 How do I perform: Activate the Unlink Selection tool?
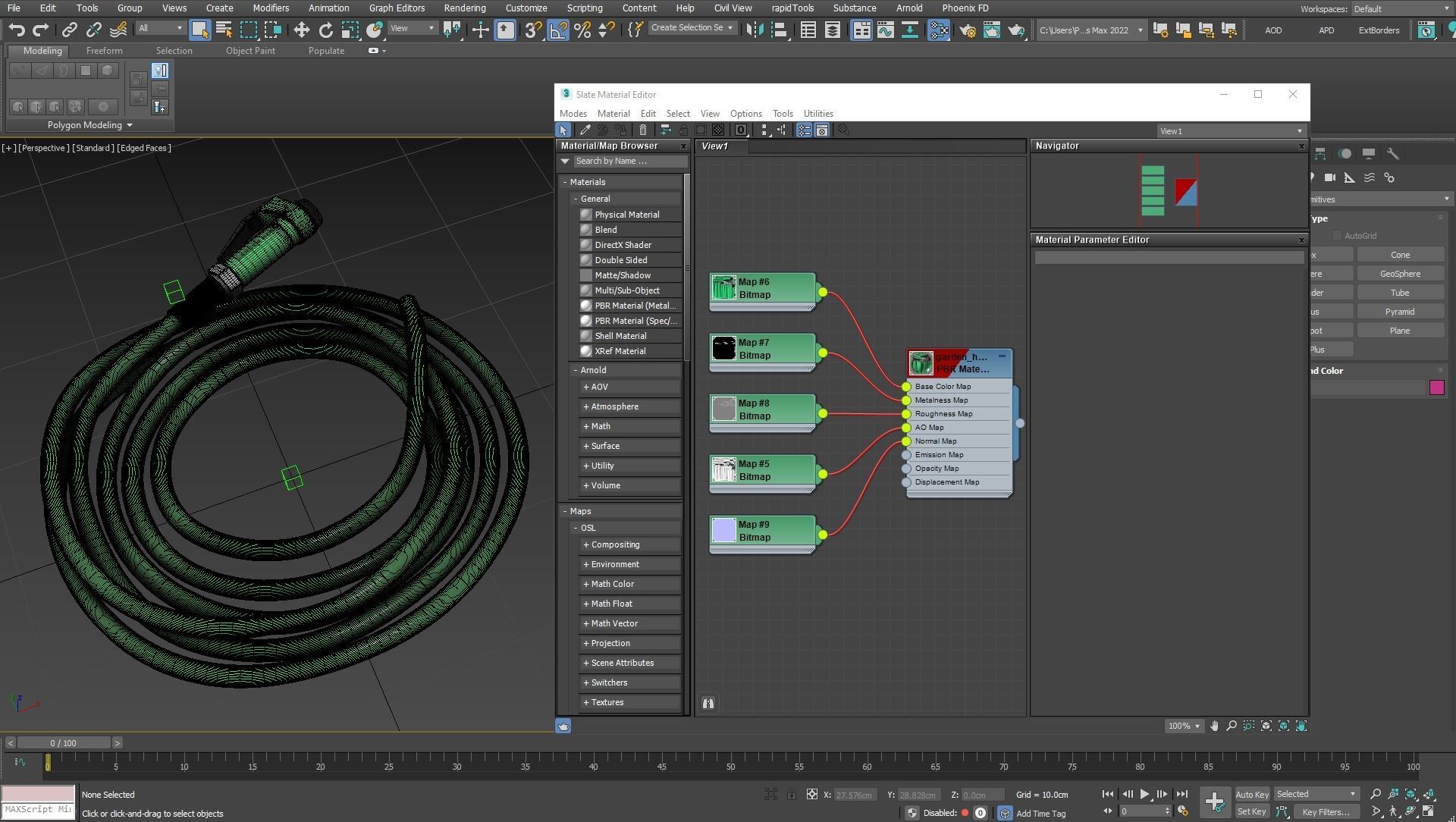[93, 30]
